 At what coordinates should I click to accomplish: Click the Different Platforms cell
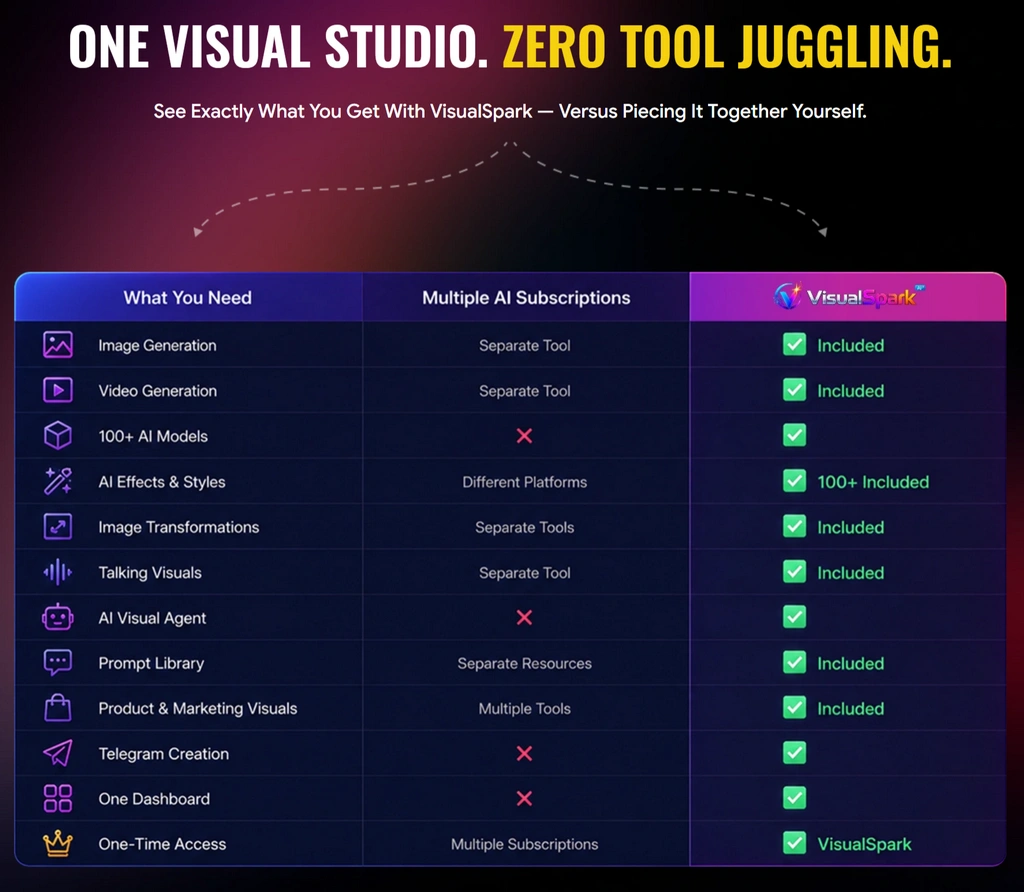click(524, 482)
